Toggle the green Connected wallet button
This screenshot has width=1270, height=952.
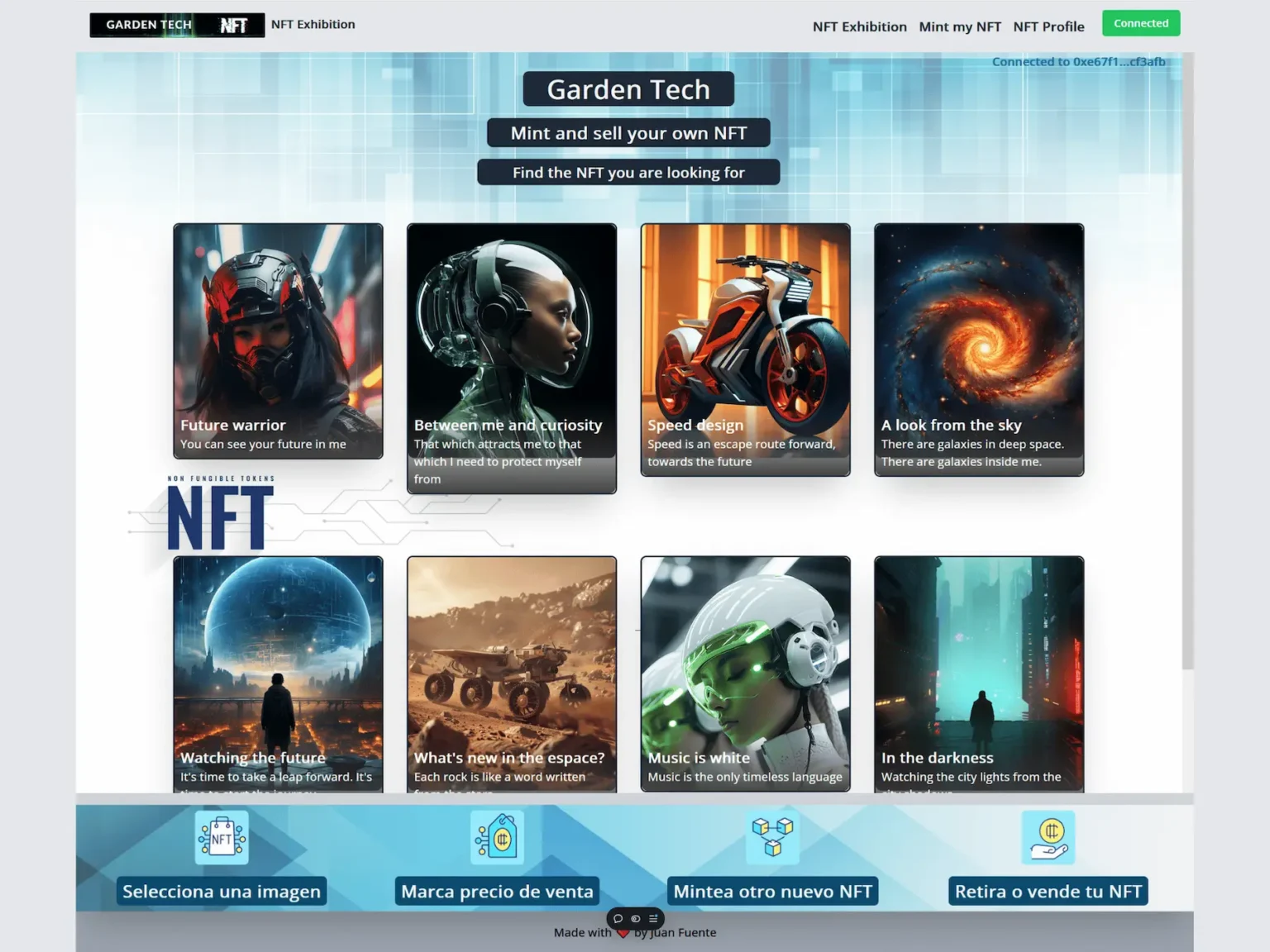(1141, 23)
